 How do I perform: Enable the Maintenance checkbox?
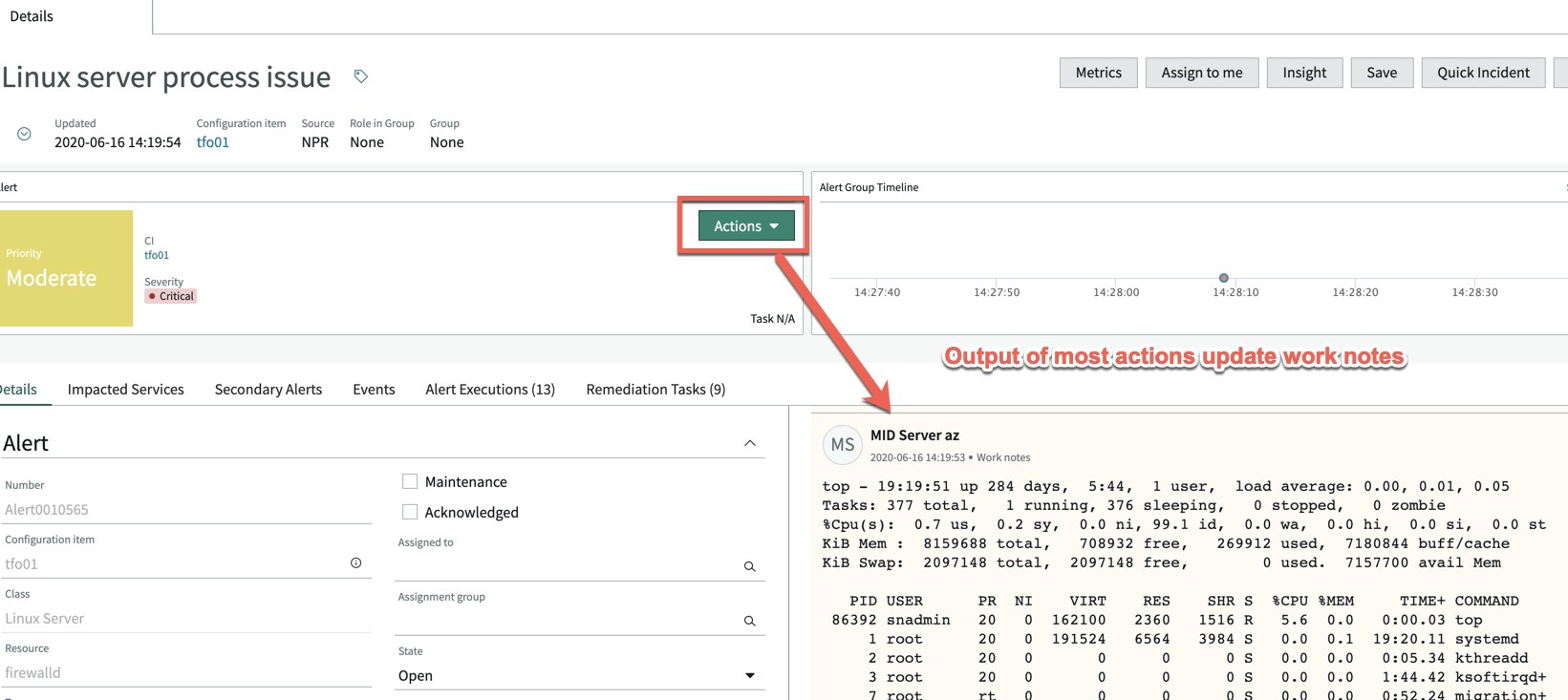410,481
